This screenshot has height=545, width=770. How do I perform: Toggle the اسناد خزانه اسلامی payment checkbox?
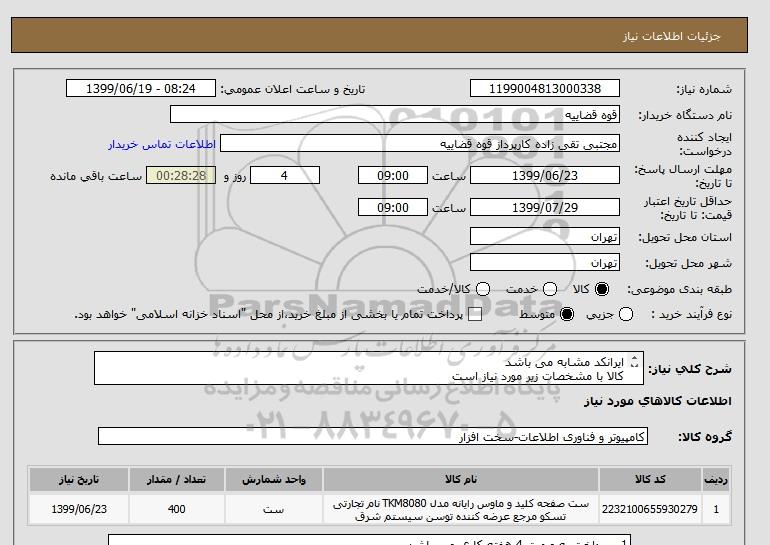click(x=475, y=315)
